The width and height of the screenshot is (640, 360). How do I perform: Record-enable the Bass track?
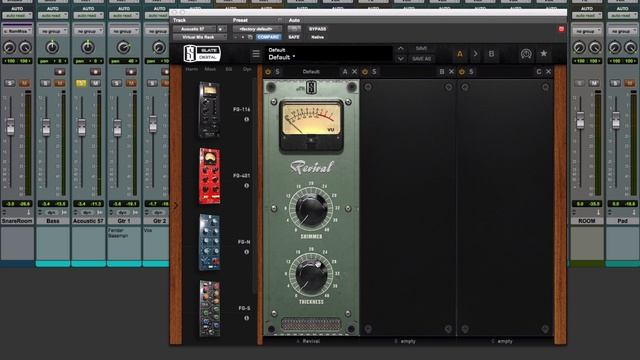(x=60, y=72)
